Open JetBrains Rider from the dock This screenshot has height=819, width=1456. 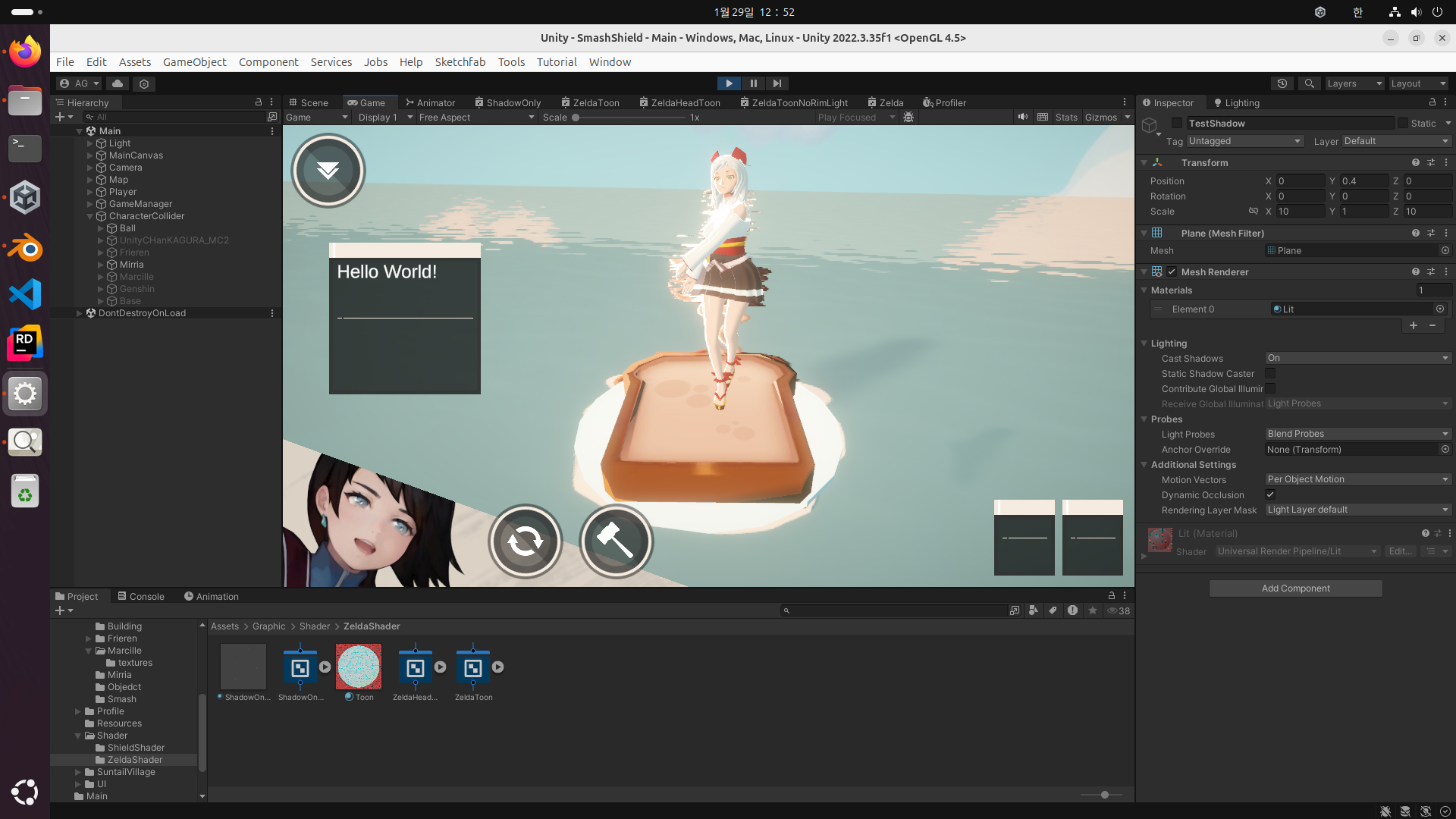click(25, 344)
